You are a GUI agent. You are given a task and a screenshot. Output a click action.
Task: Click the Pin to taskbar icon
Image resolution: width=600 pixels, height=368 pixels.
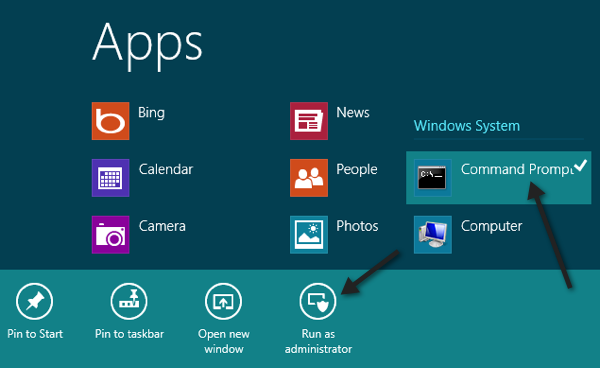click(129, 301)
